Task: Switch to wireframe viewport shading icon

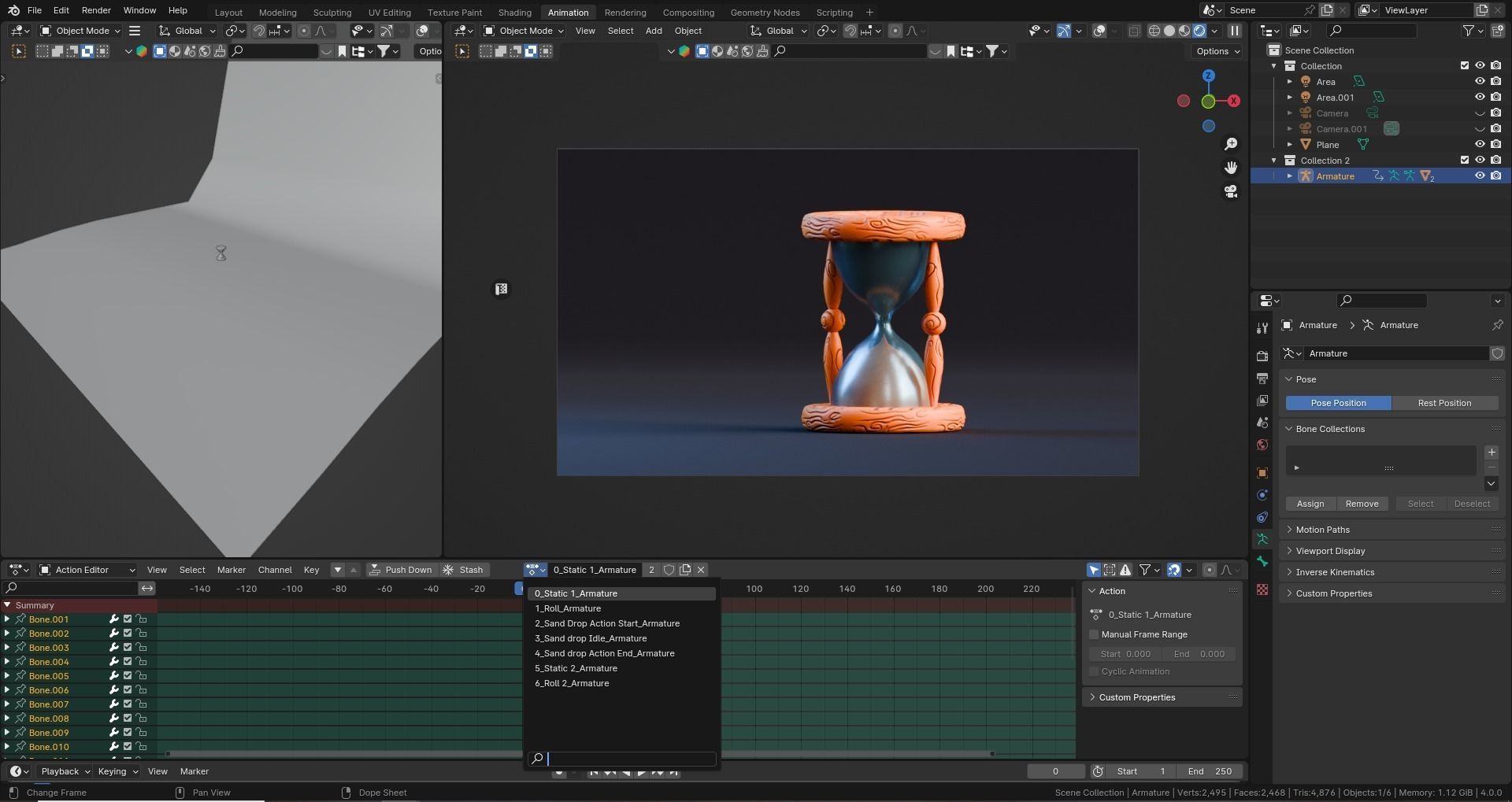Action: coord(1154,31)
